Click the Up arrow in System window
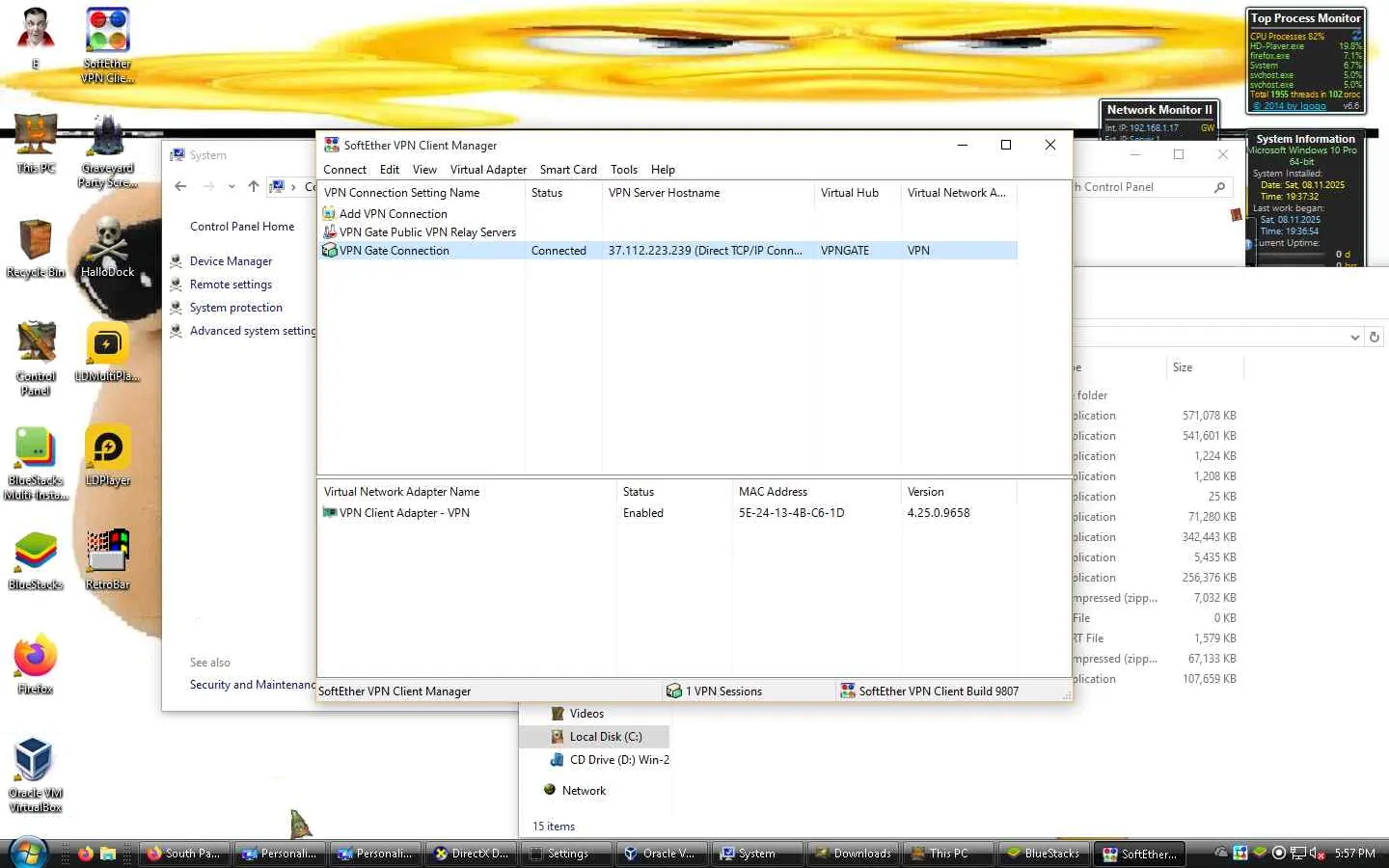1389x868 pixels. click(254, 186)
